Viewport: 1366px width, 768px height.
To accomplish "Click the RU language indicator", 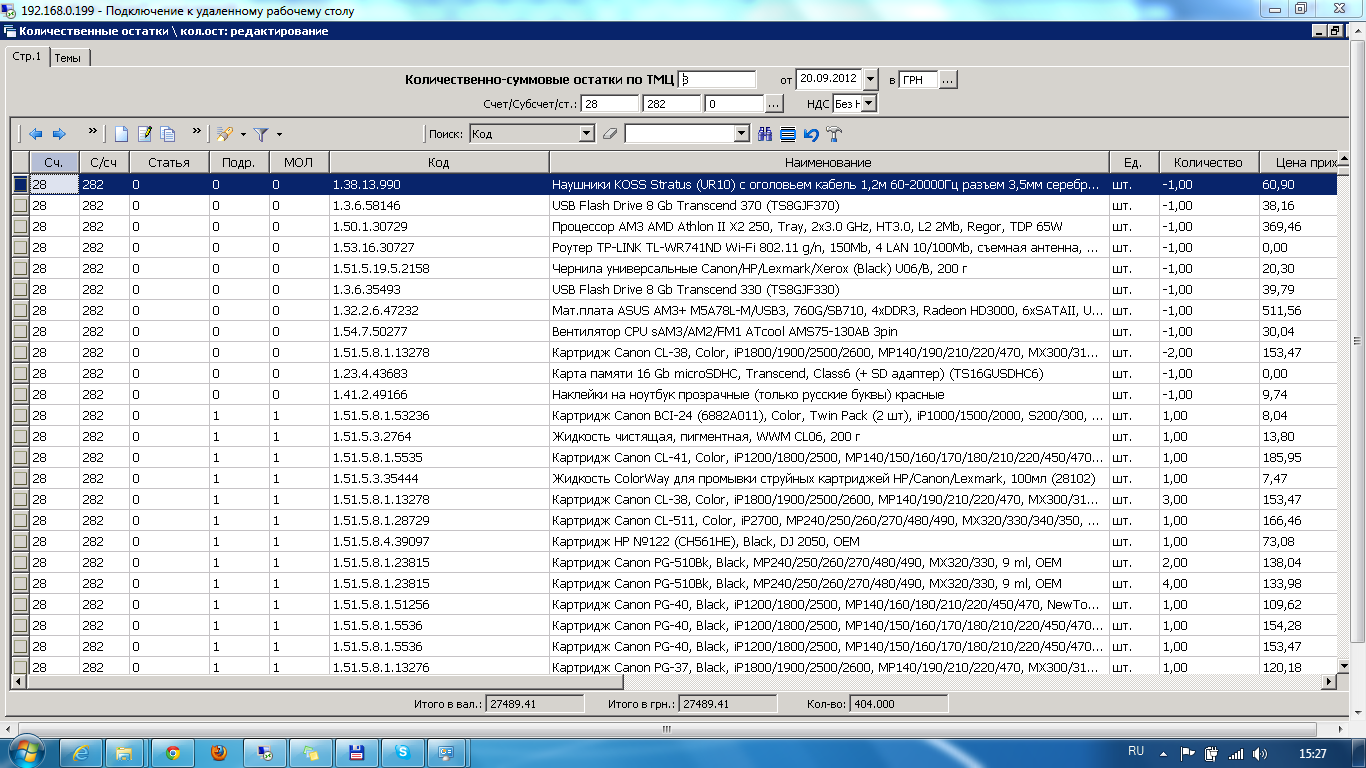I will 1136,751.
